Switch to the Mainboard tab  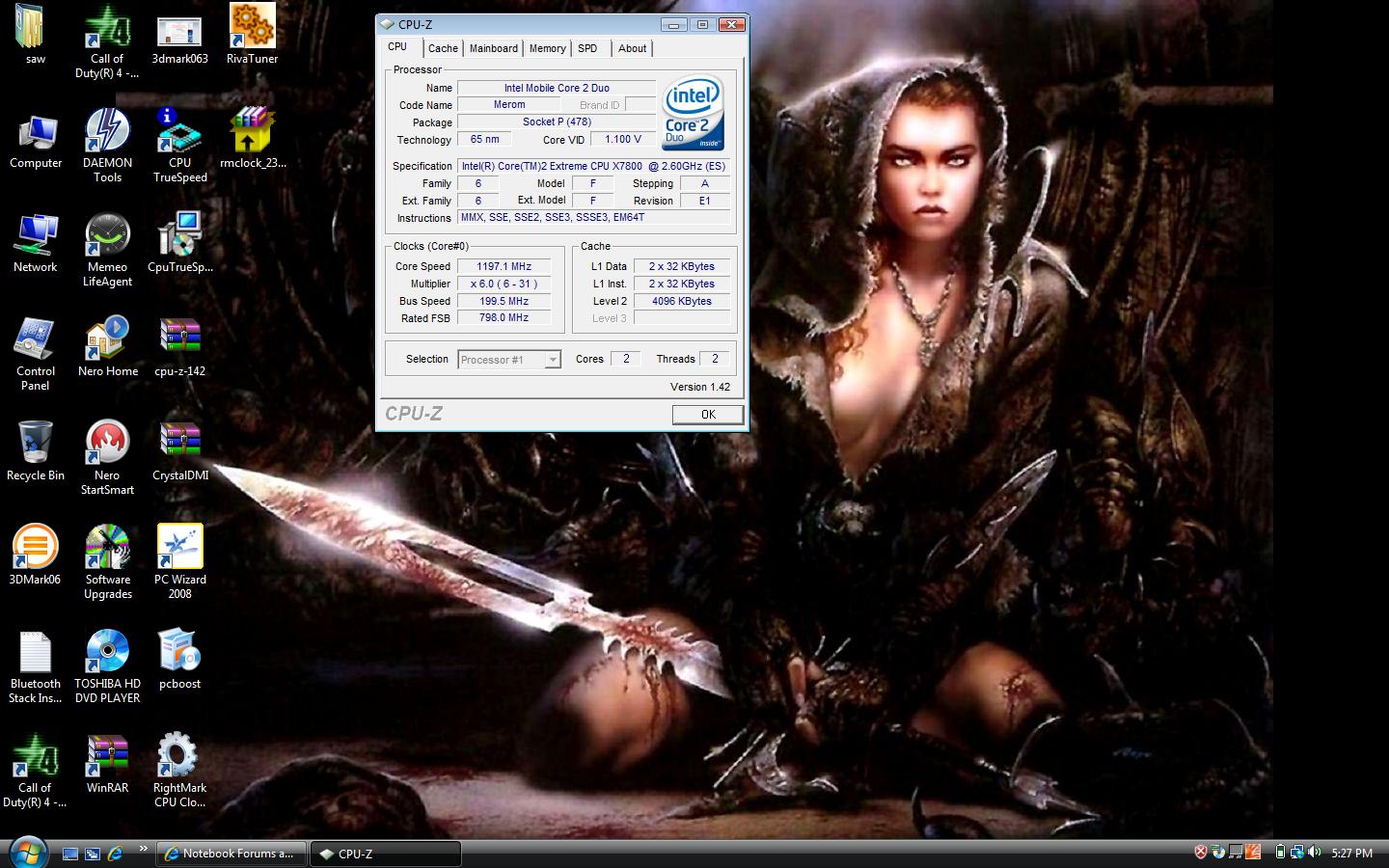click(493, 48)
